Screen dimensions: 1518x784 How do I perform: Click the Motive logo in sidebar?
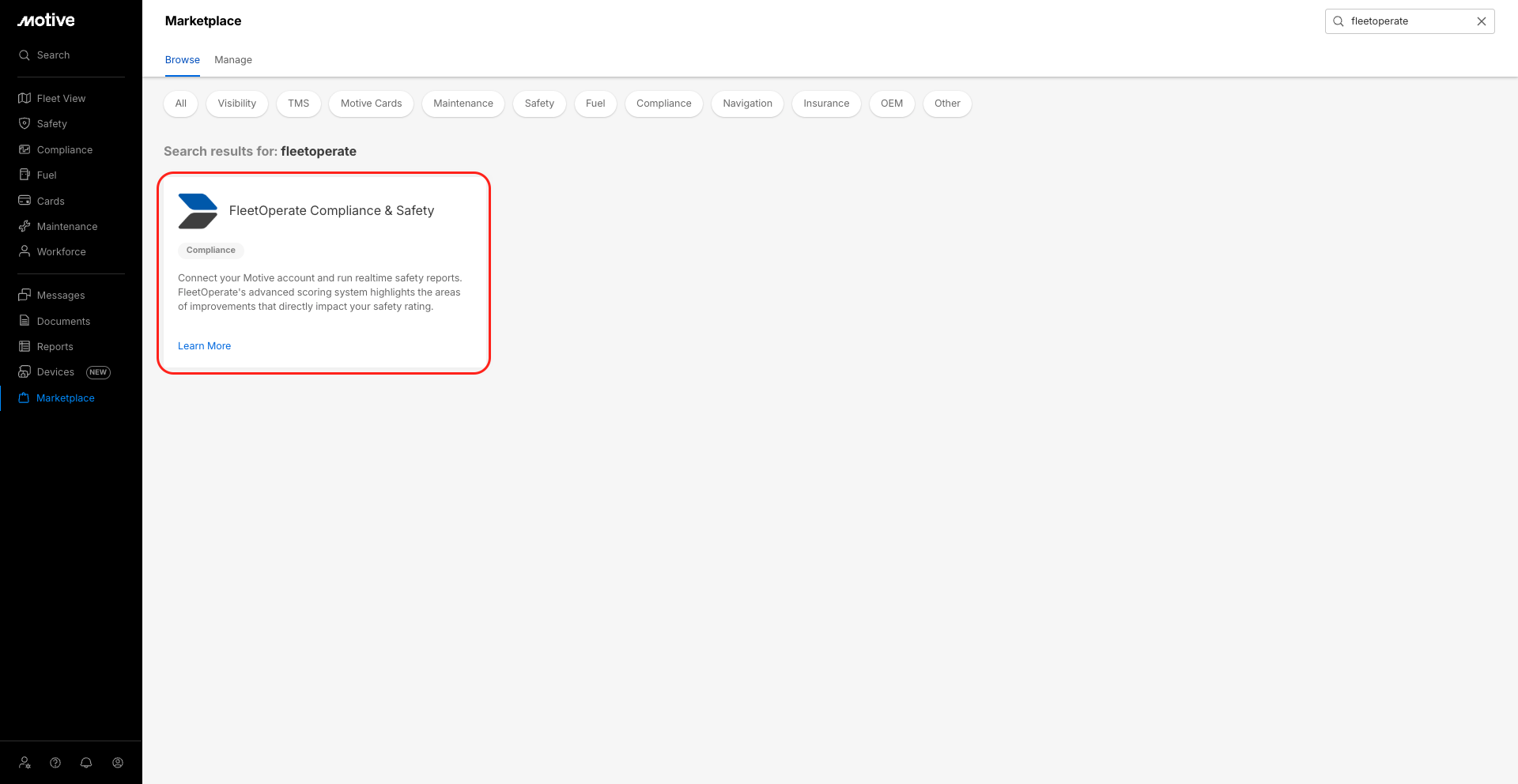[x=46, y=21]
